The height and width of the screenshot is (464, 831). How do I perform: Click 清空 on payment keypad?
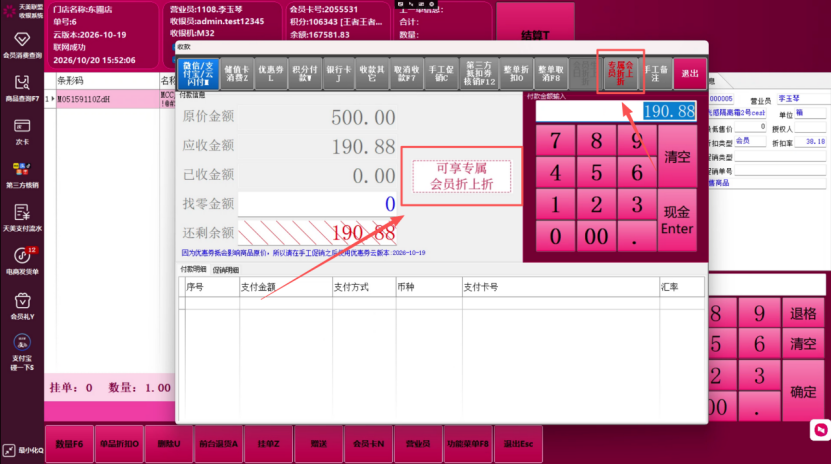677,157
